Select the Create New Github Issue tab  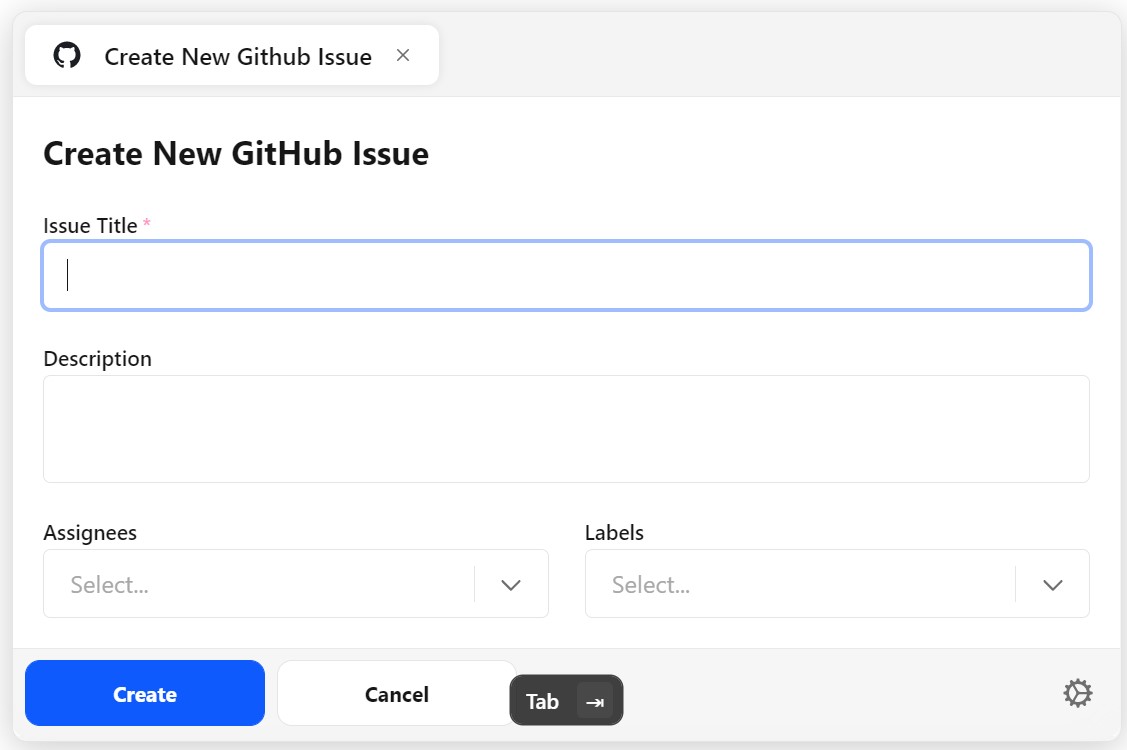tap(237, 57)
